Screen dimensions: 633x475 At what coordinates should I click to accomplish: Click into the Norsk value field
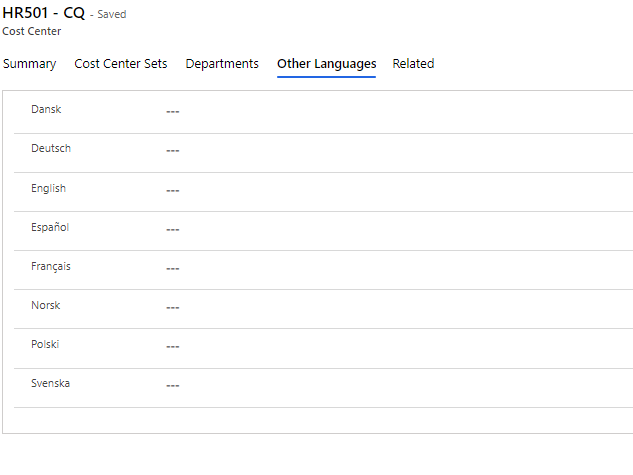390,307
